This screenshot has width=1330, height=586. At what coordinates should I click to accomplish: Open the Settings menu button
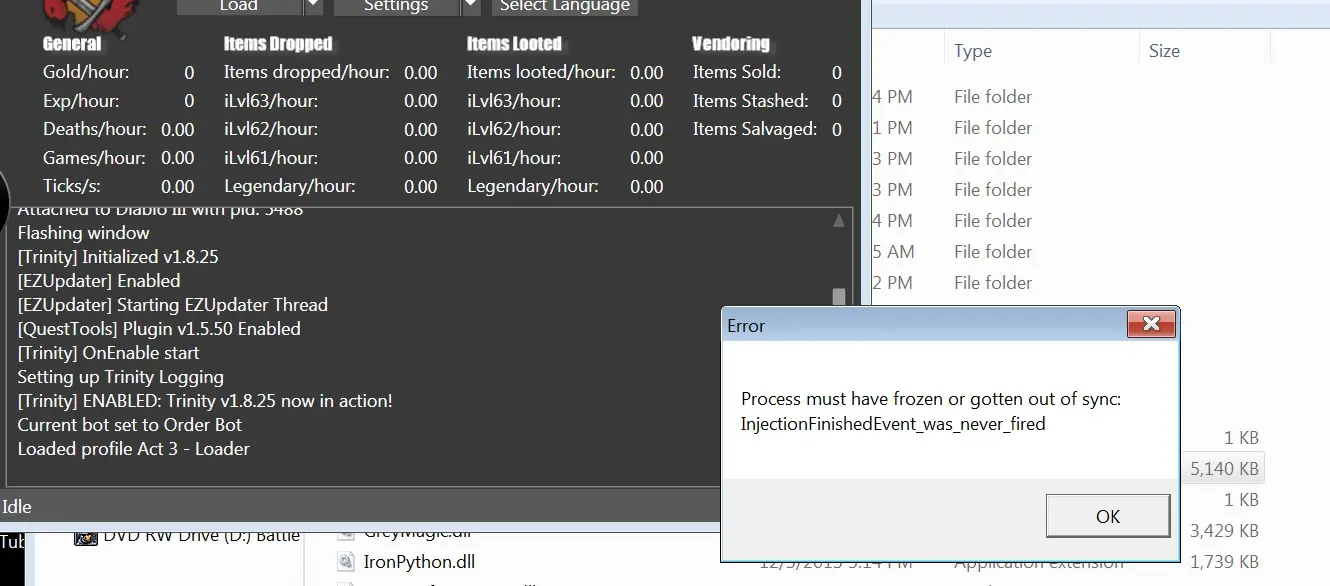pos(395,6)
